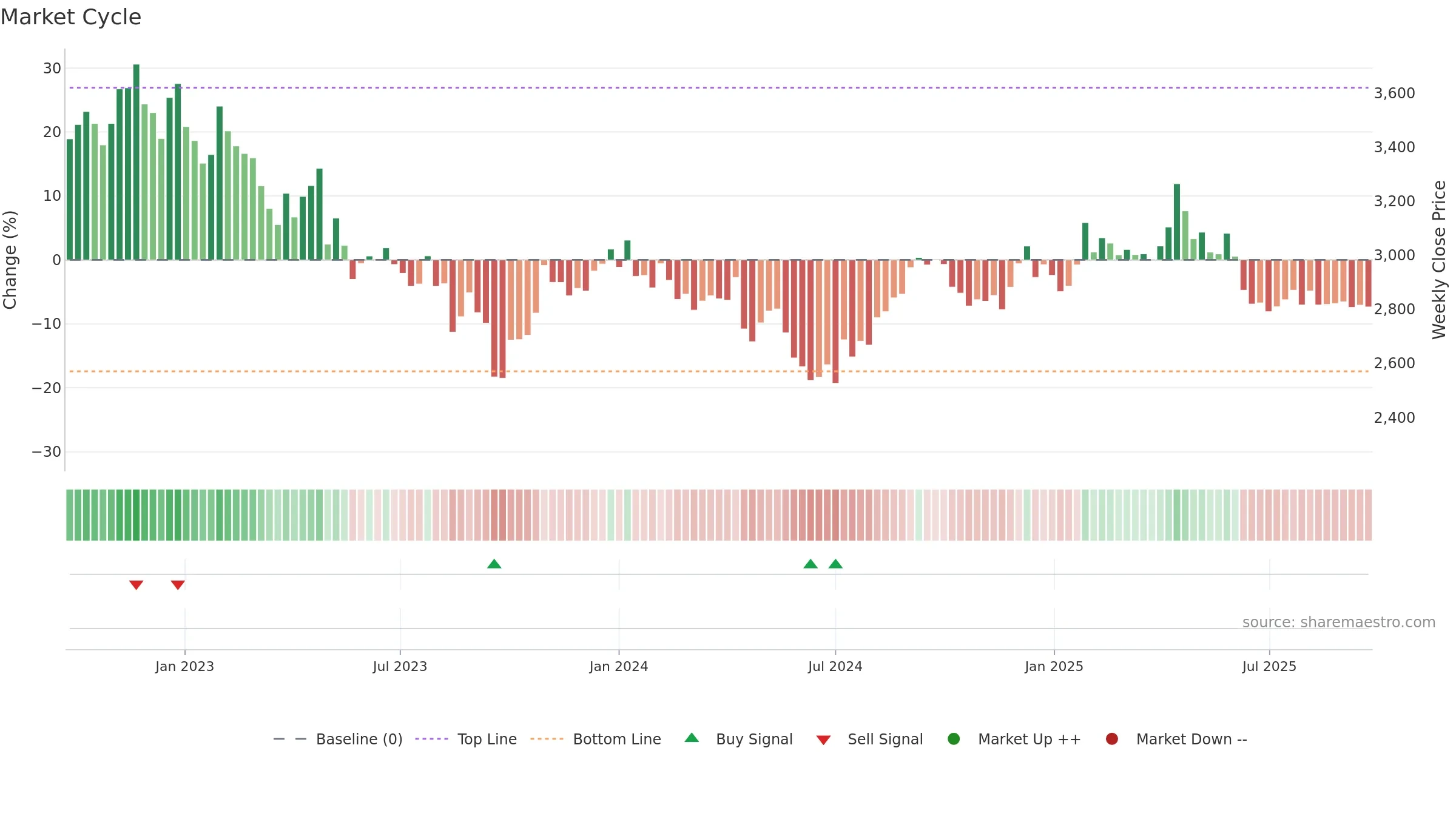This screenshot has height=819, width=1456.
Task: Click the first buy signal marker before Jul 2024
Action: pos(811,564)
